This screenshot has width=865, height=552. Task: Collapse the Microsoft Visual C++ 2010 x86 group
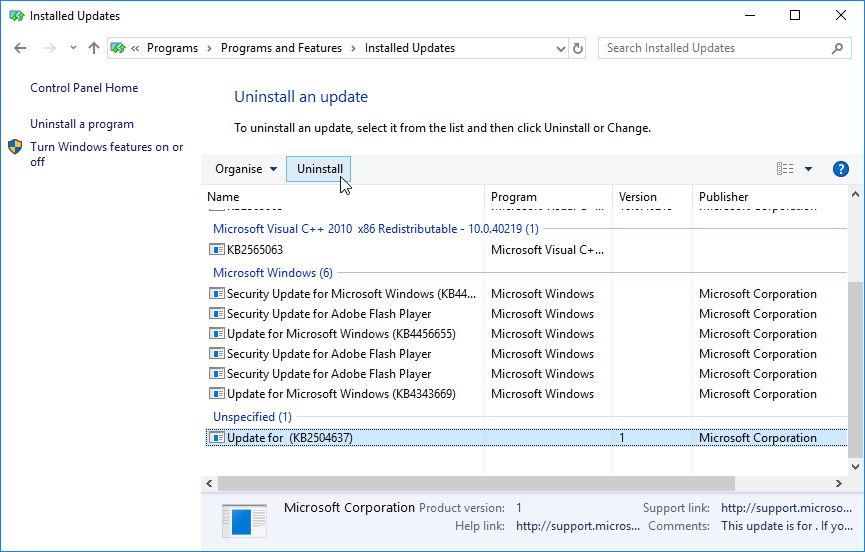pyautogui.click(x=376, y=229)
